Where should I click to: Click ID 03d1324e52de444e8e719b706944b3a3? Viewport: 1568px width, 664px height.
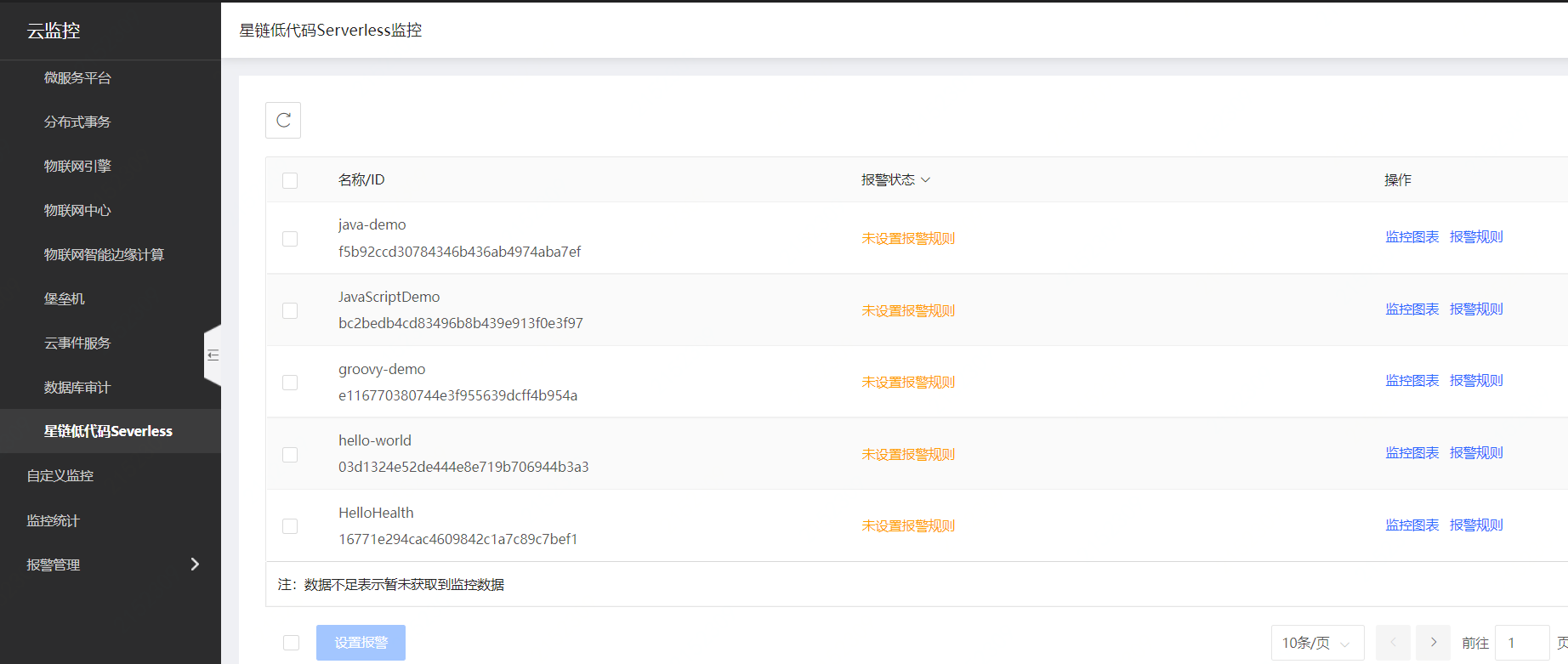[x=463, y=467]
